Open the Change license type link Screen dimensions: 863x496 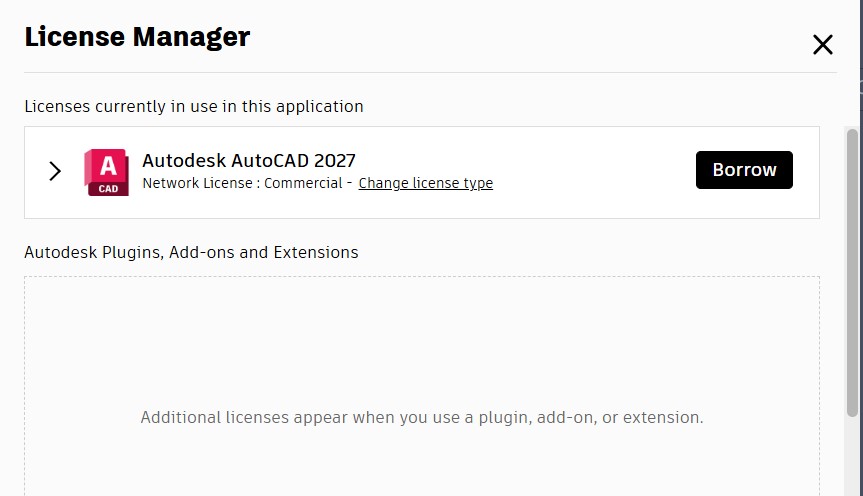pyautogui.click(x=425, y=183)
